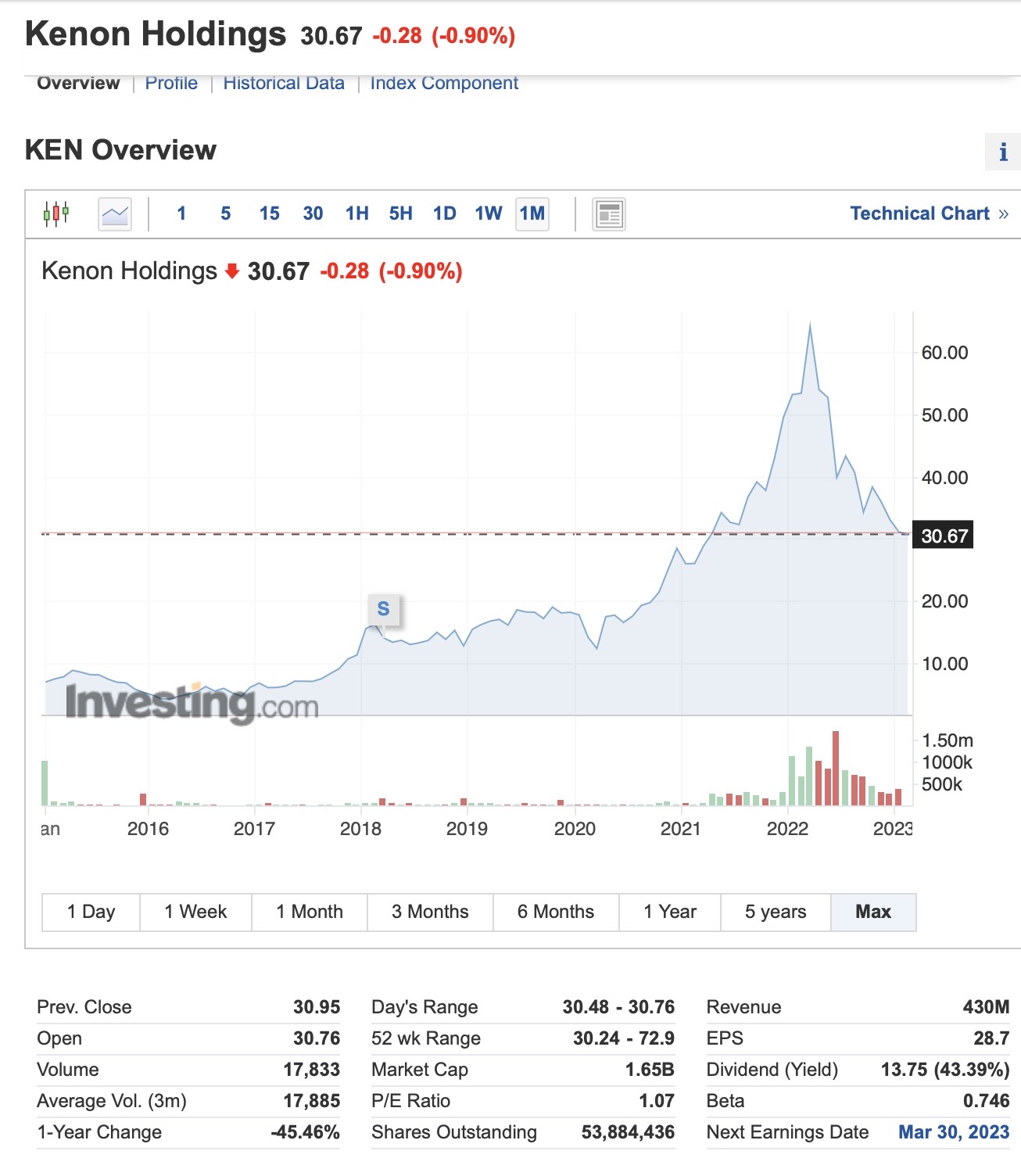Screen dimensions: 1021x1176
Task: Select the 1M interval button
Action: [532, 213]
